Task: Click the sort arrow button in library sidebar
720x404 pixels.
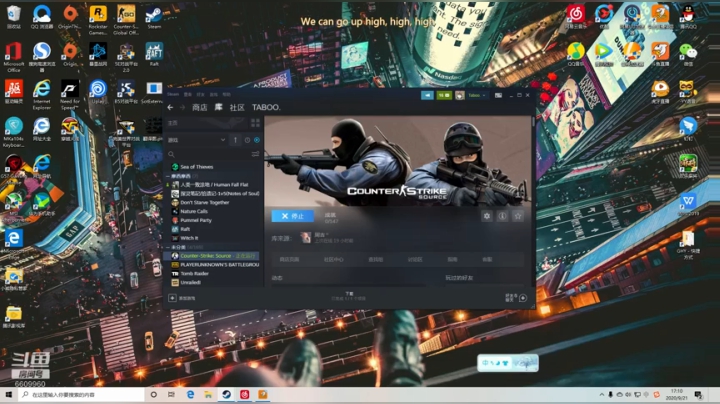Action: (235, 140)
